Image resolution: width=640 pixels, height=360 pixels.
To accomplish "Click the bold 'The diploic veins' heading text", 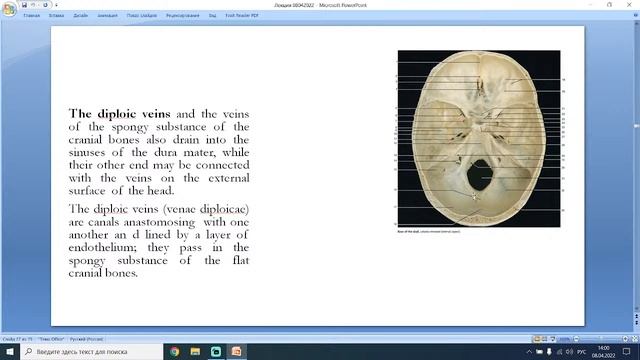I will pos(119,113).
